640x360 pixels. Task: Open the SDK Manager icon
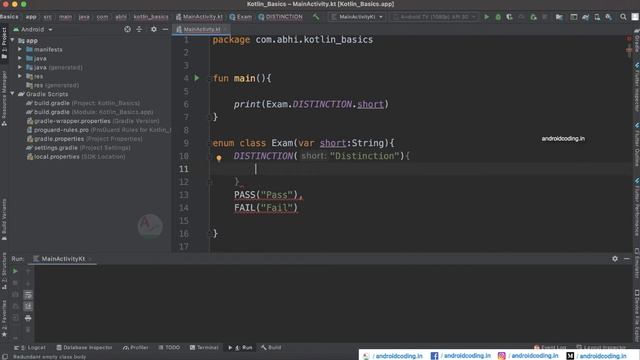[608, 17]
